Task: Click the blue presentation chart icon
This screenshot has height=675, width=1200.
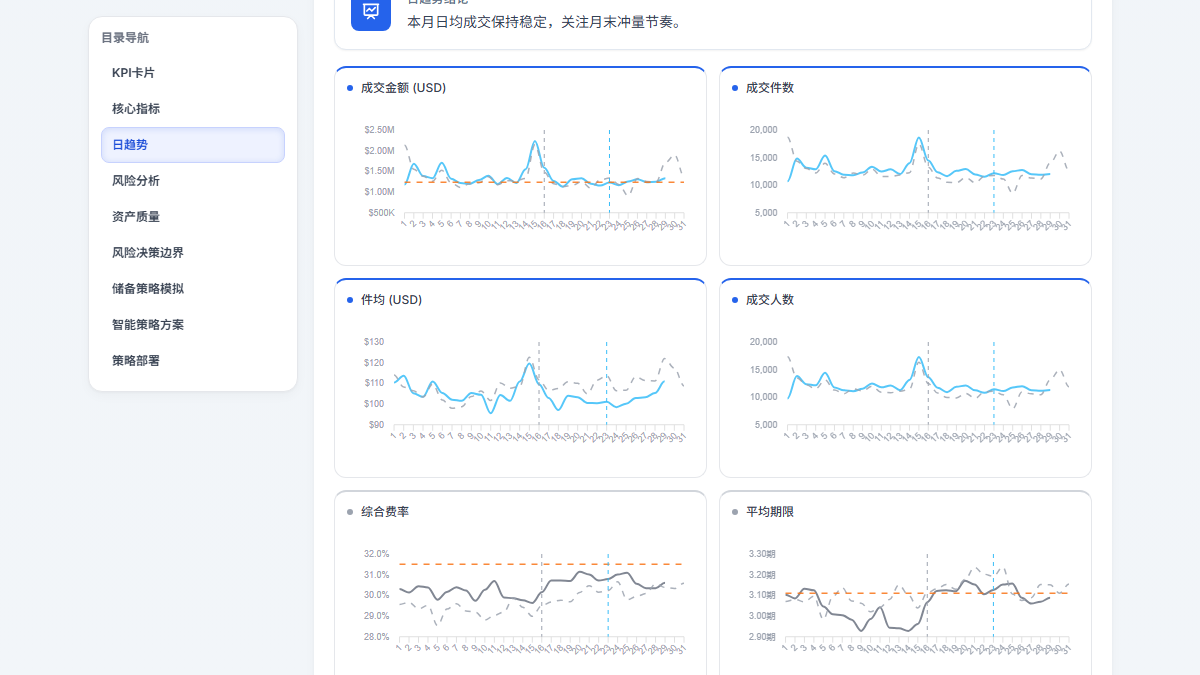Action: (371, 11)
